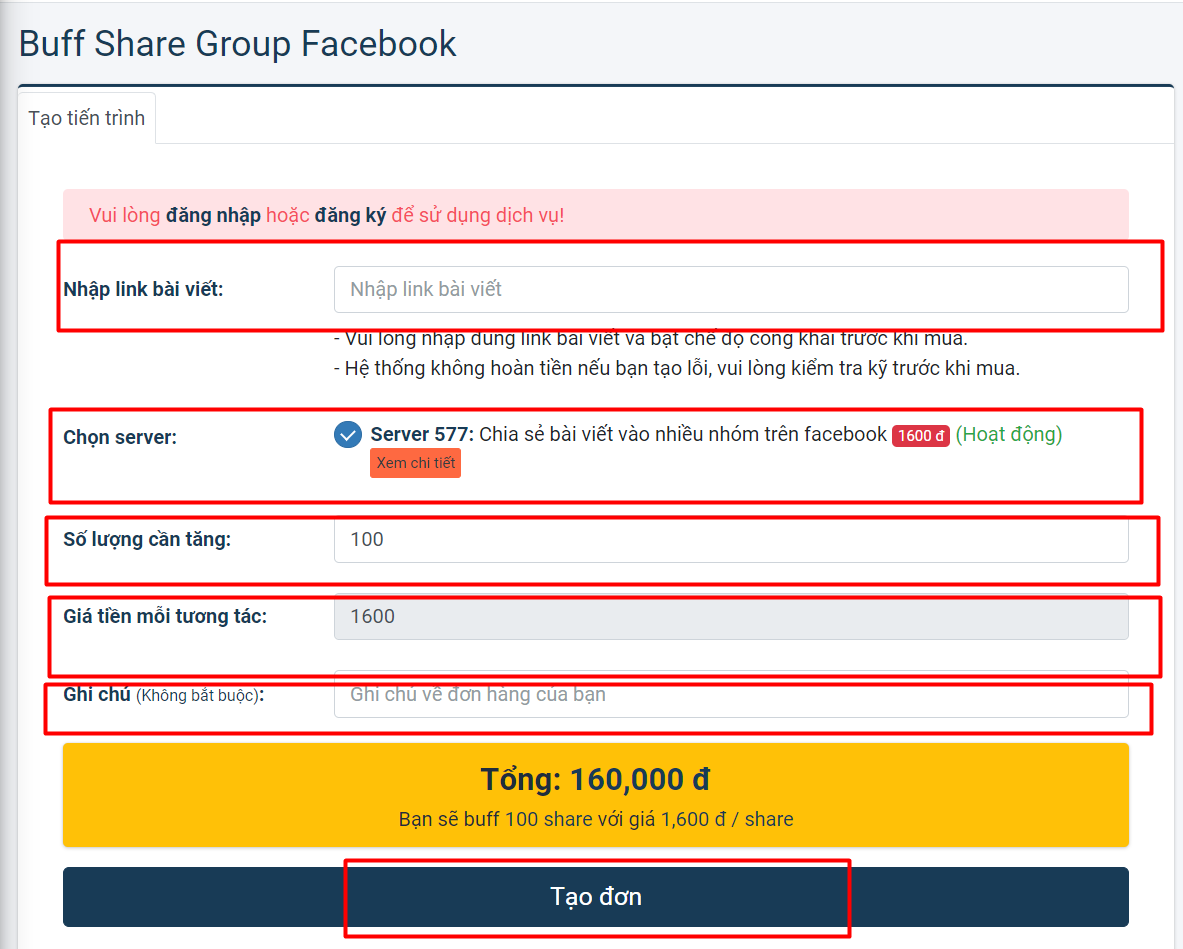Click the Buff Share Group Facebook heading

[x=238, y=44]
